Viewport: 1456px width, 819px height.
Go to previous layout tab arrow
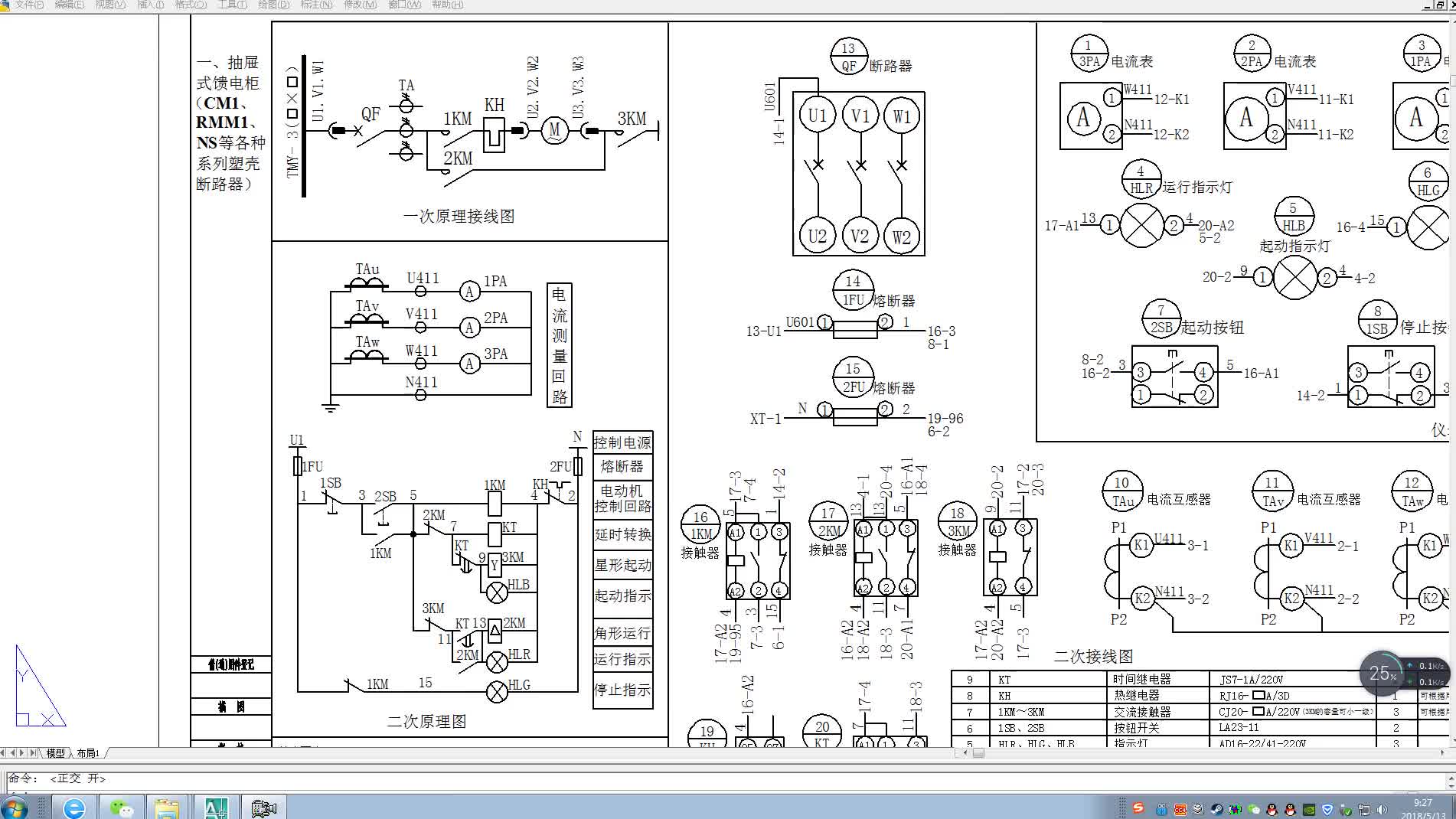click(13, 753)
